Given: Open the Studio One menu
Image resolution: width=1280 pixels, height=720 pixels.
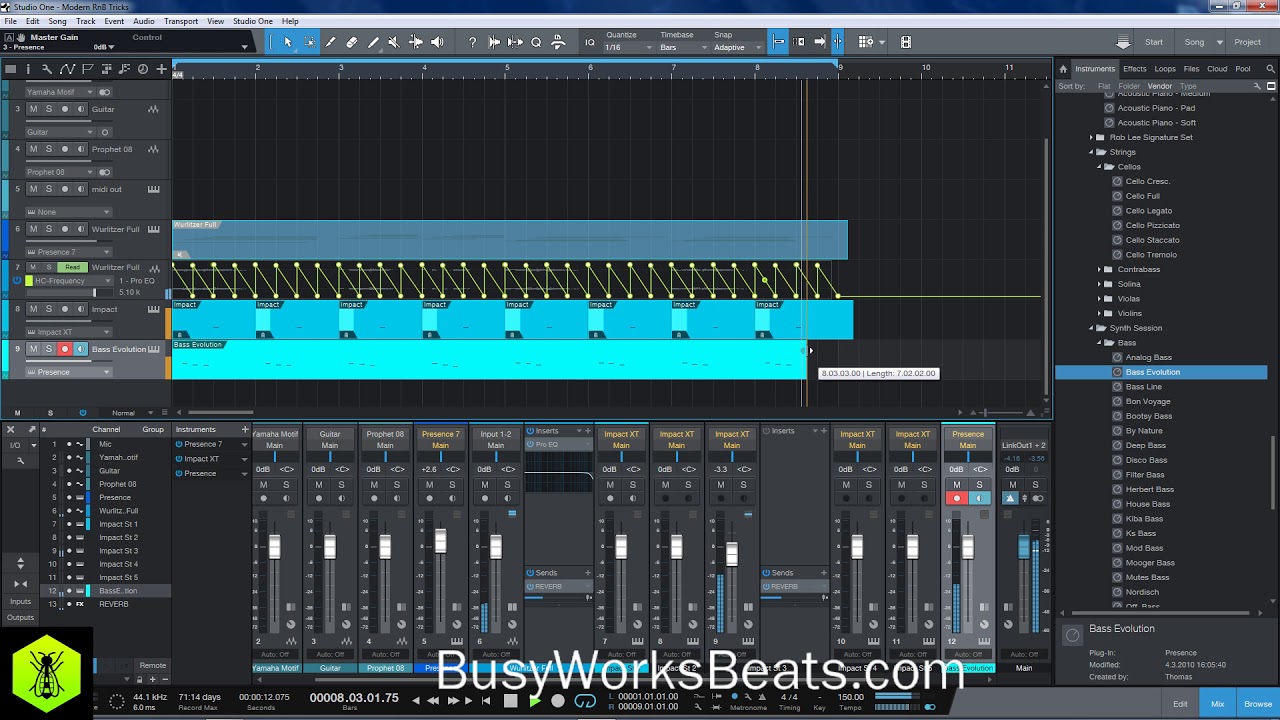Looking at the screenshot, I should 253,21.
